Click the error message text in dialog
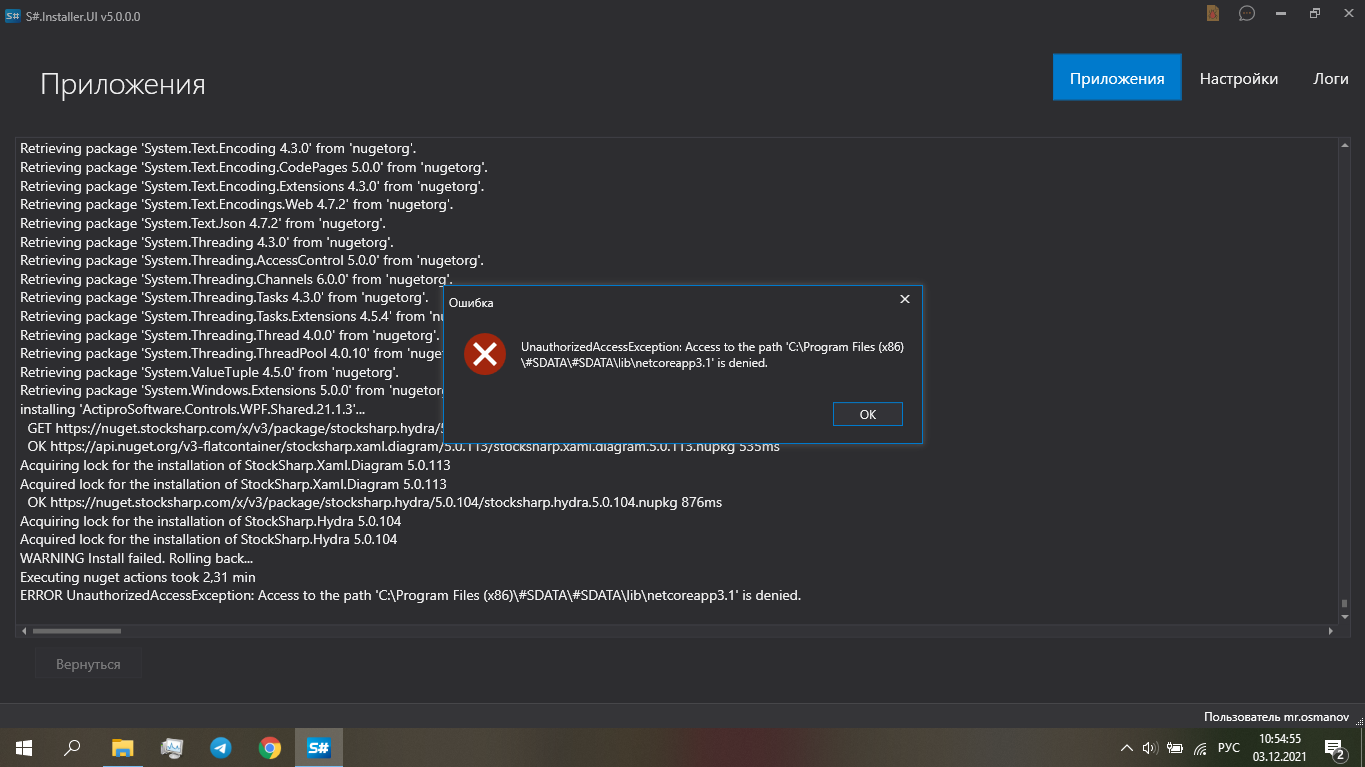Viewport: 1365px width, 767px height. (712, 355)
